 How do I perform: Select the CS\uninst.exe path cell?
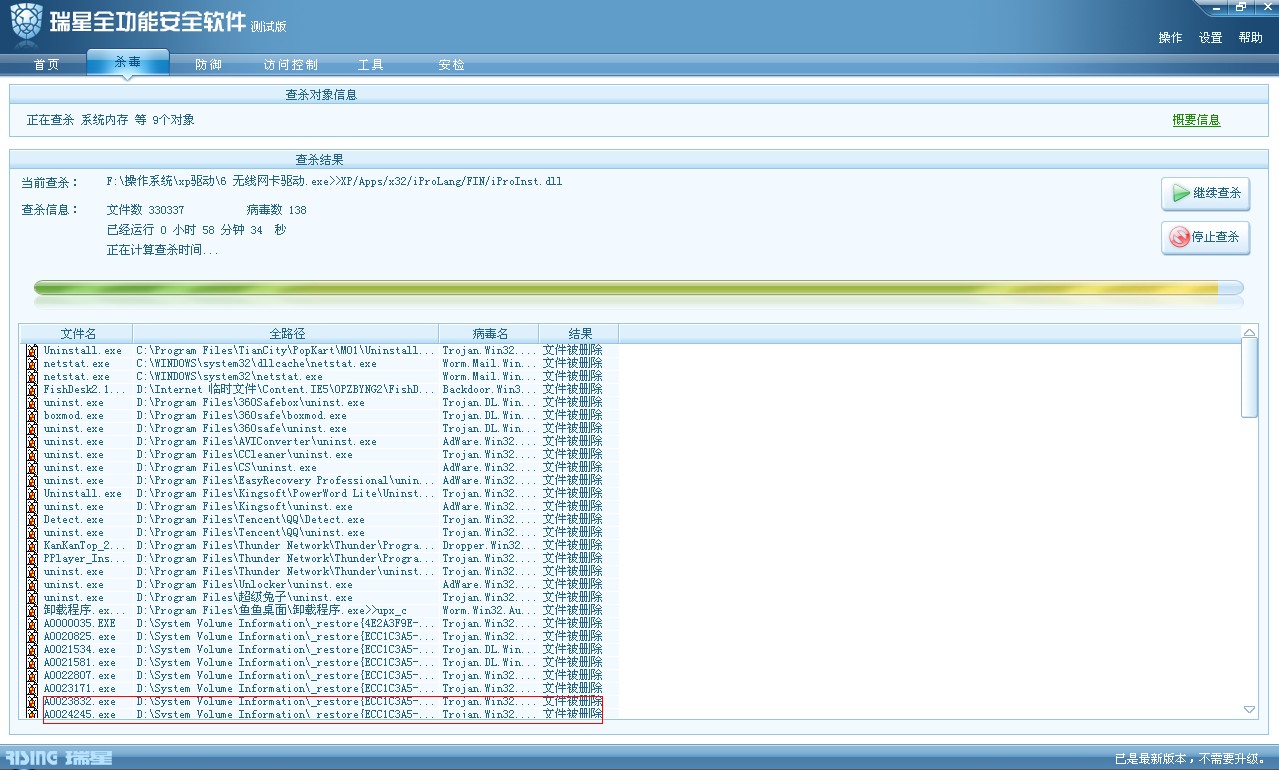(x=226, y=468)
